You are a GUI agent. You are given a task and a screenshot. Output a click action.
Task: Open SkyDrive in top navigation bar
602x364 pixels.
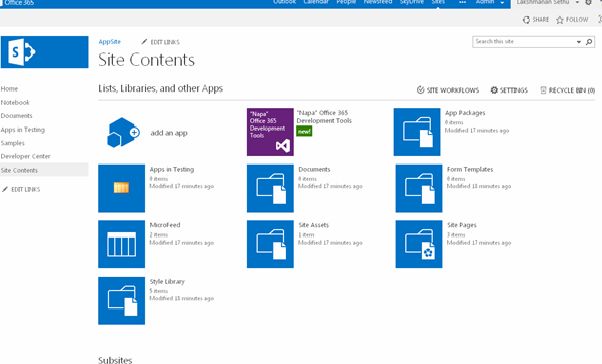tap(412, 2)
